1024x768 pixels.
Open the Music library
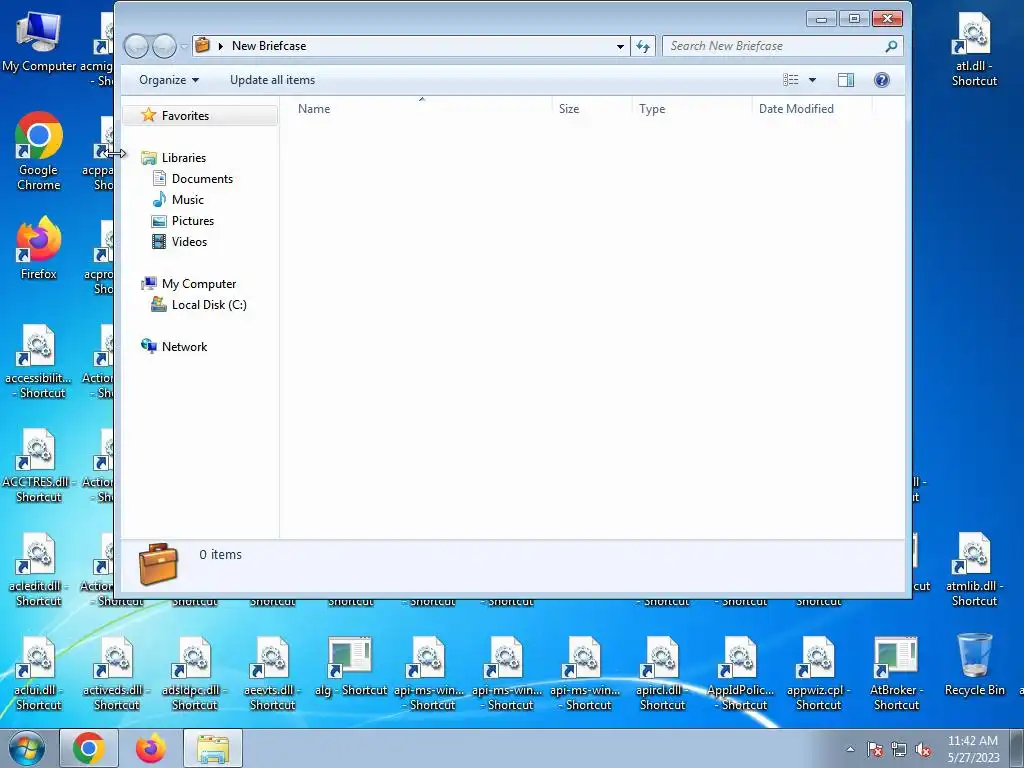[x=187, y=200]
